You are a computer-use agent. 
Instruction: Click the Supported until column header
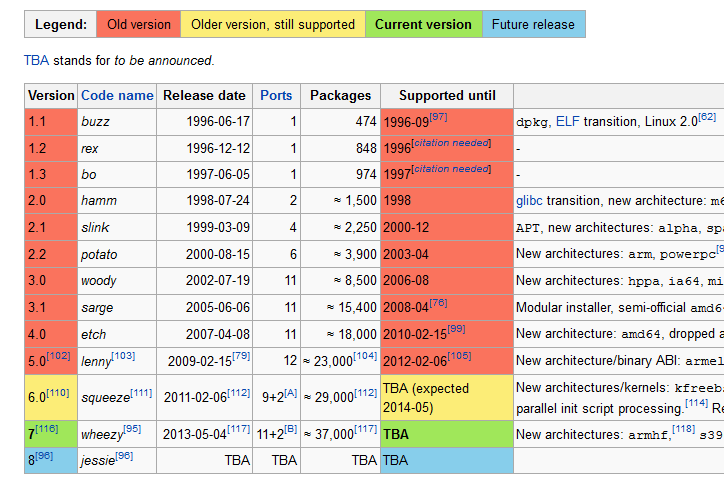(447, 96)
